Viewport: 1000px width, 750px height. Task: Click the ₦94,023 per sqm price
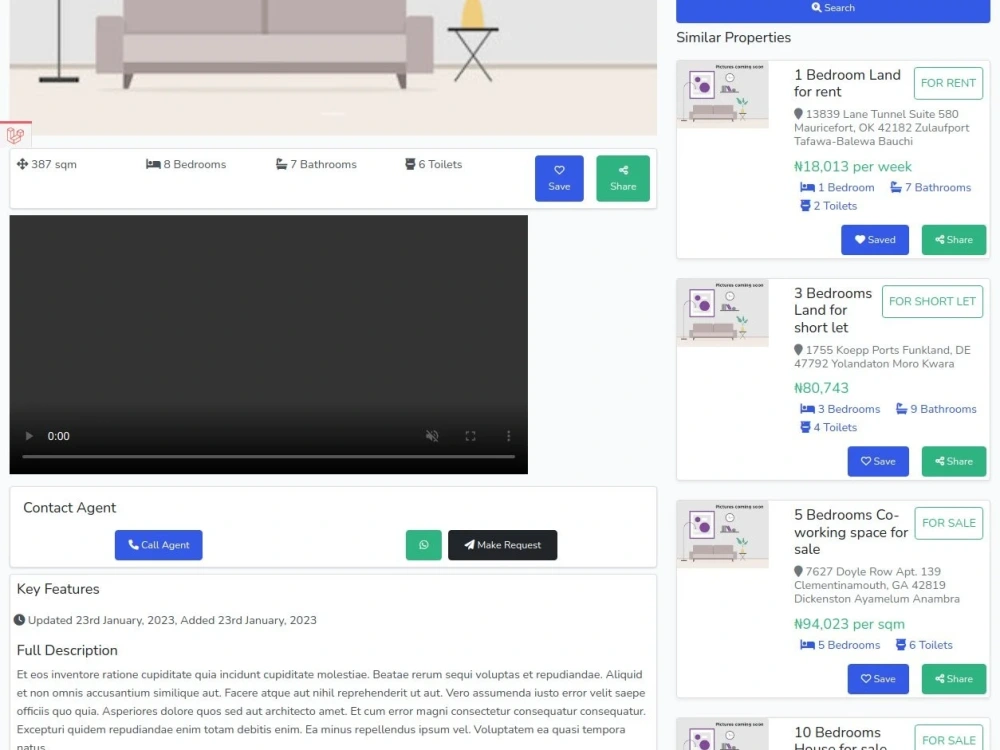[x=849, y=624]
